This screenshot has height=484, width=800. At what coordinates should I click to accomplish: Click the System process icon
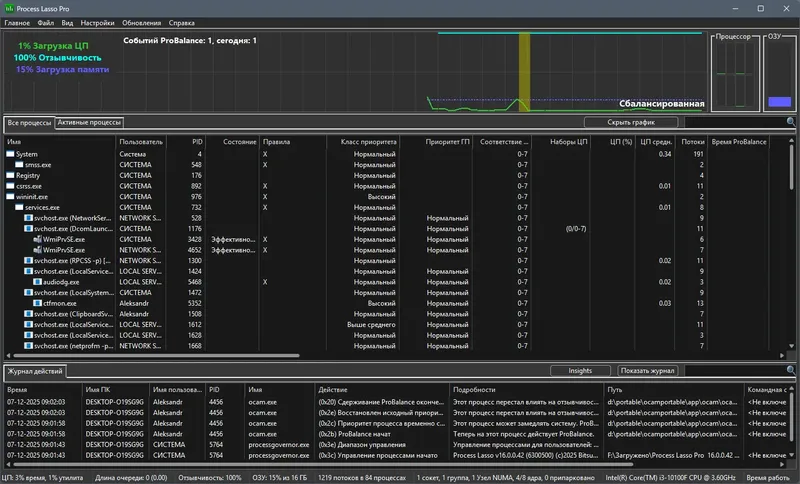[x=12, y=154]
